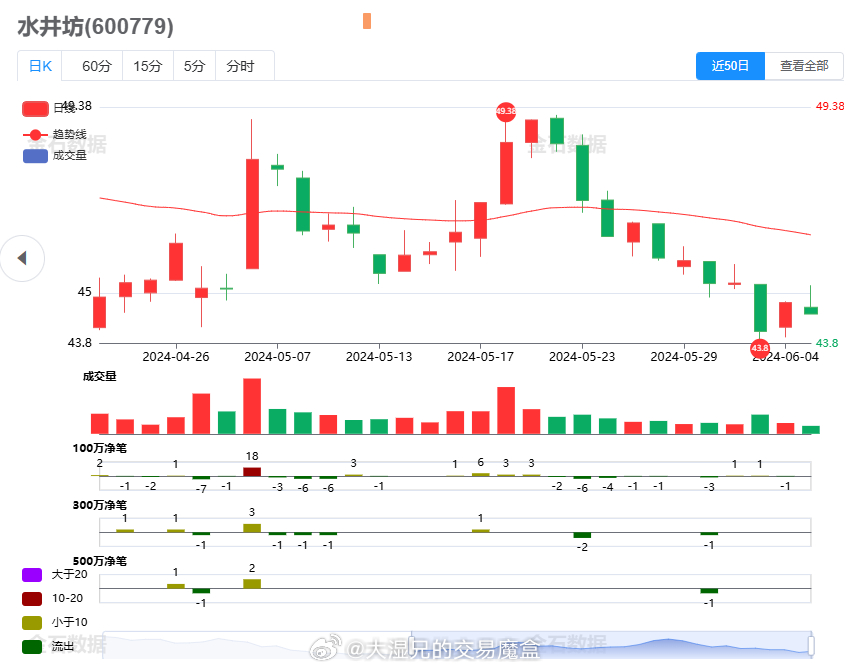854x669 pixels.
Task: Click the 成交量 volume section heading
Action: tap(99, 376)
